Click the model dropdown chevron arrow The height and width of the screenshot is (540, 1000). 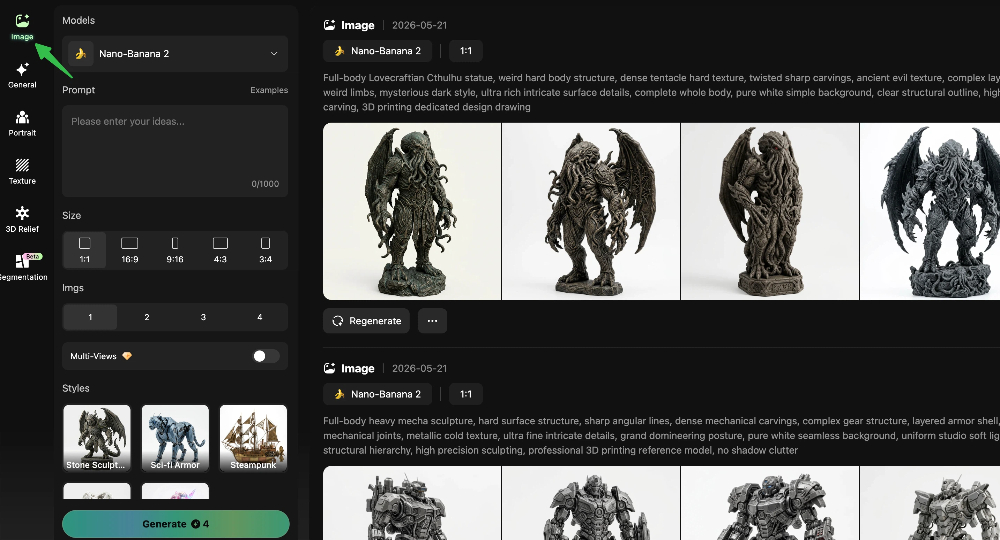[274, 54]
